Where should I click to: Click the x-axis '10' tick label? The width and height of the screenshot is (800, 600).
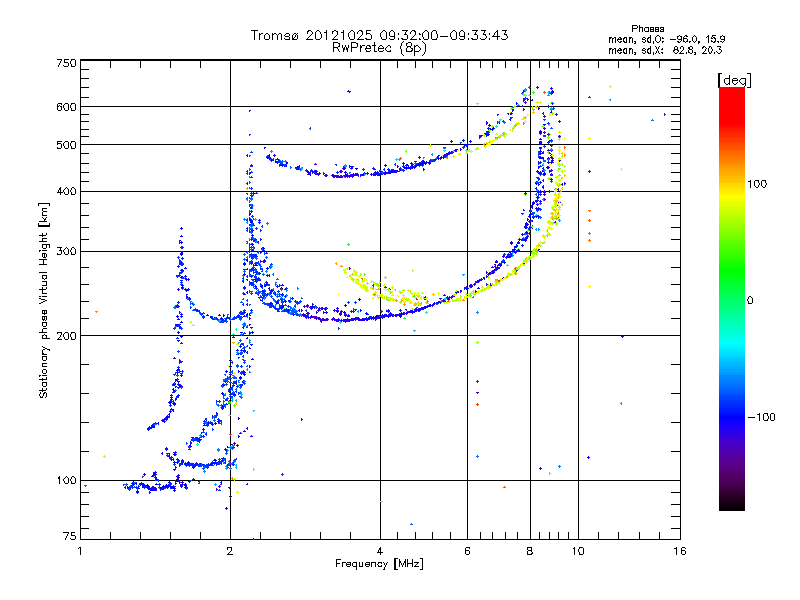point(578,551)
